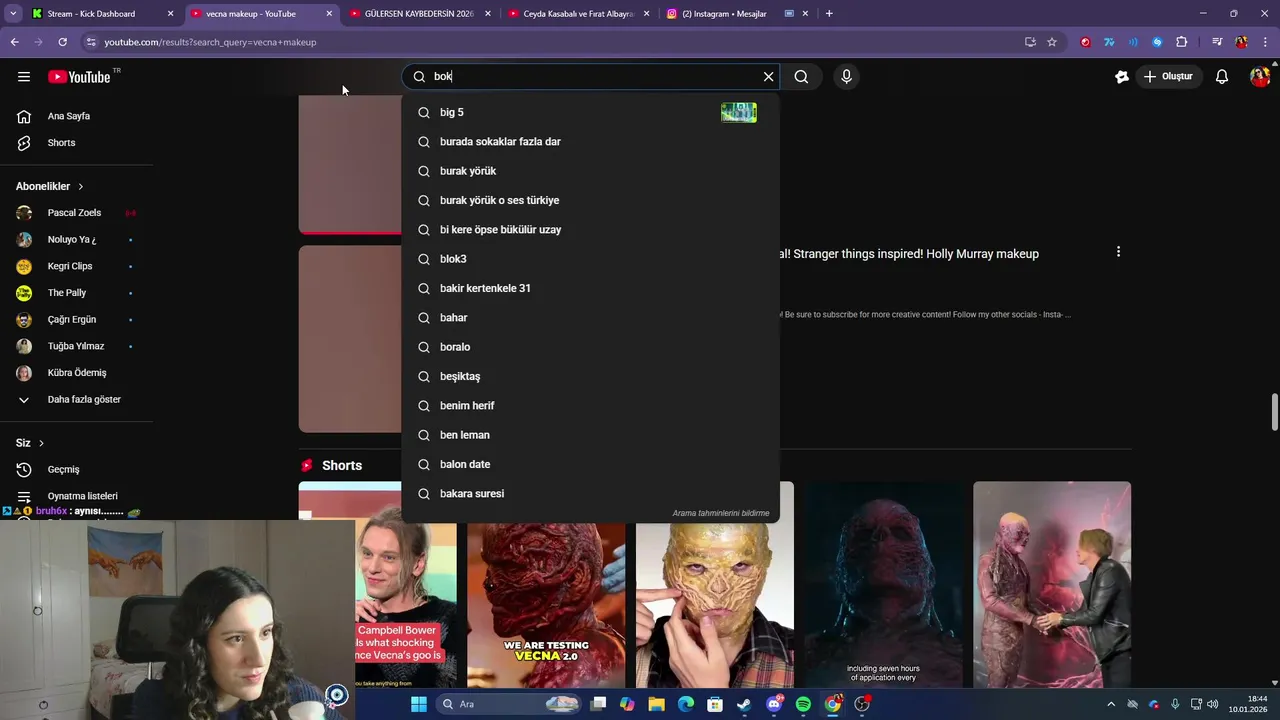Open the Kegri Clips channel

coord(77,266)
